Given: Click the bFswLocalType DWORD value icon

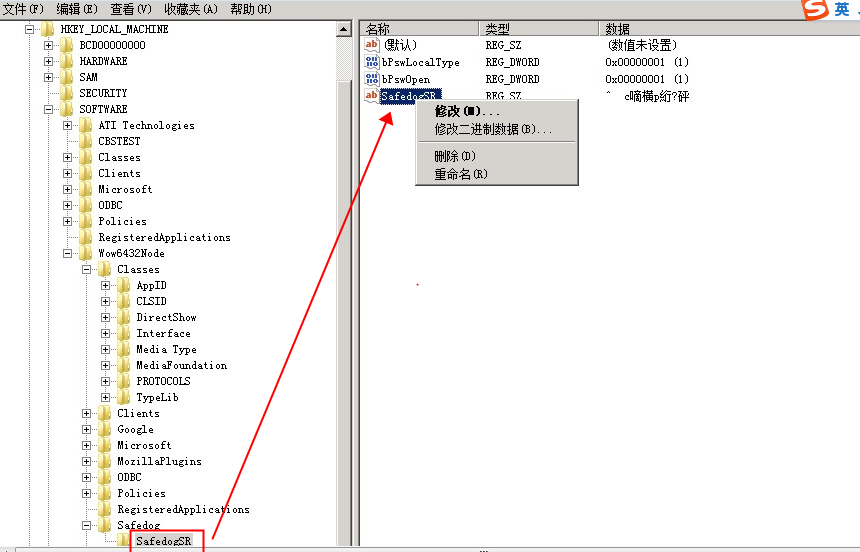Looking at the screenshot, I should [372, 62].
